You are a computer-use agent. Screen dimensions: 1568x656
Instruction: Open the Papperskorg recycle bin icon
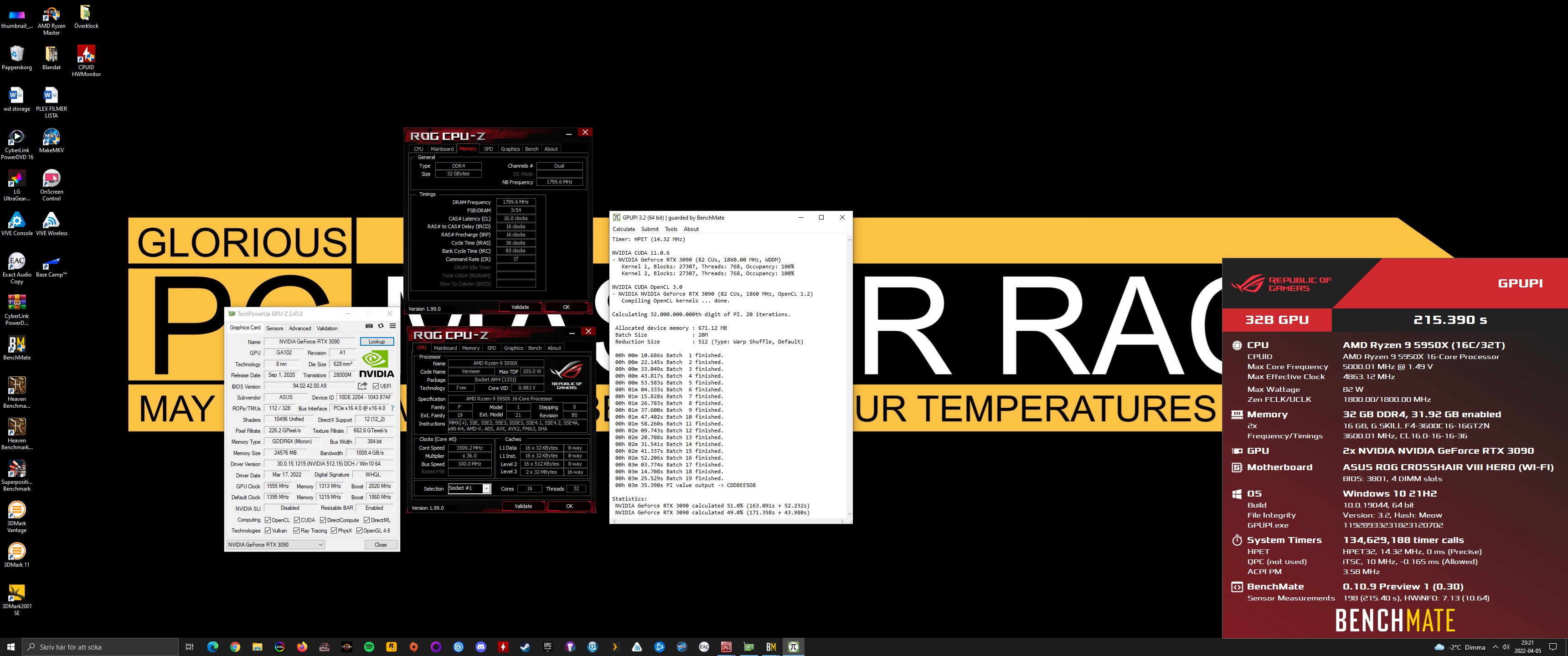click(16, 58)
